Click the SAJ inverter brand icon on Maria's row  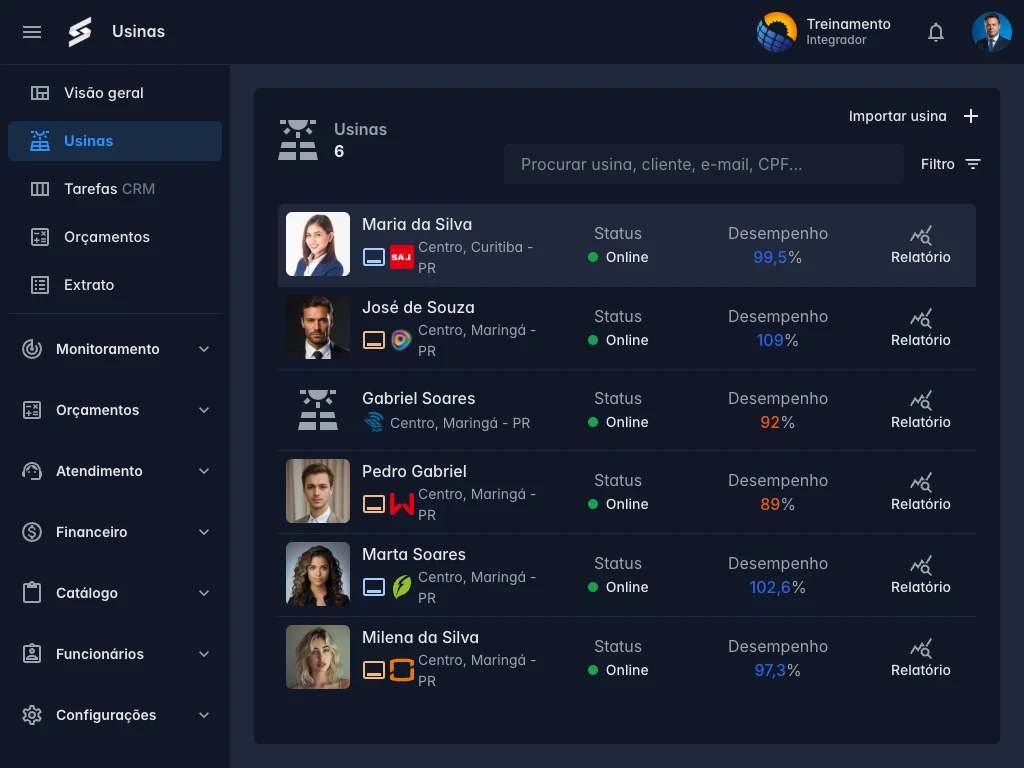click(401, 256)
